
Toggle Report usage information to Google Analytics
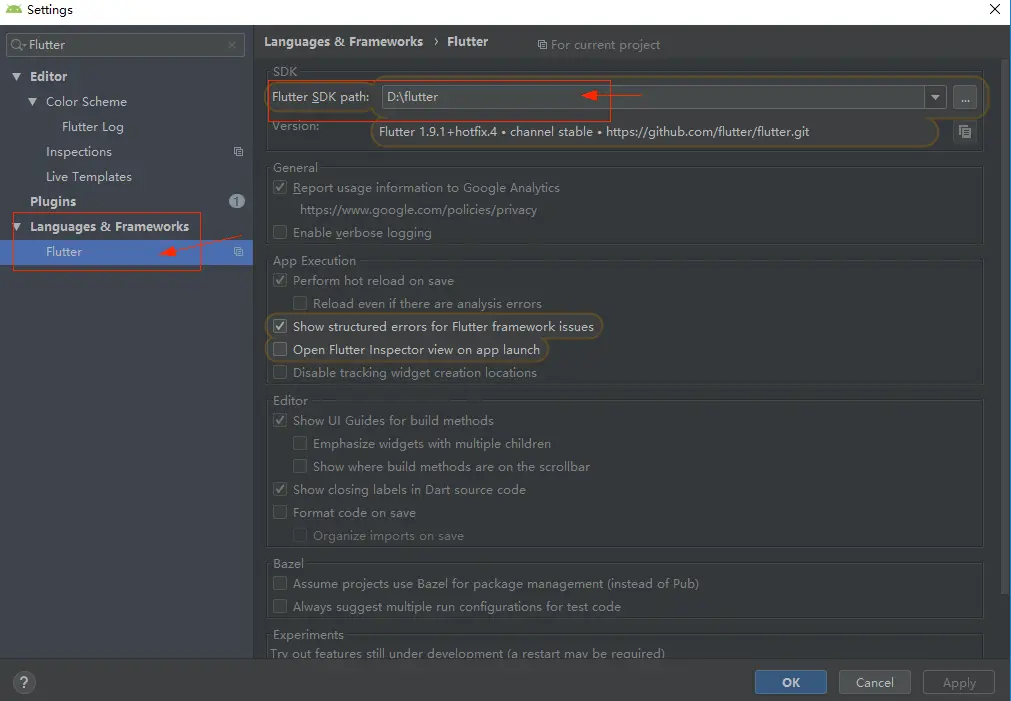(280, 187)
